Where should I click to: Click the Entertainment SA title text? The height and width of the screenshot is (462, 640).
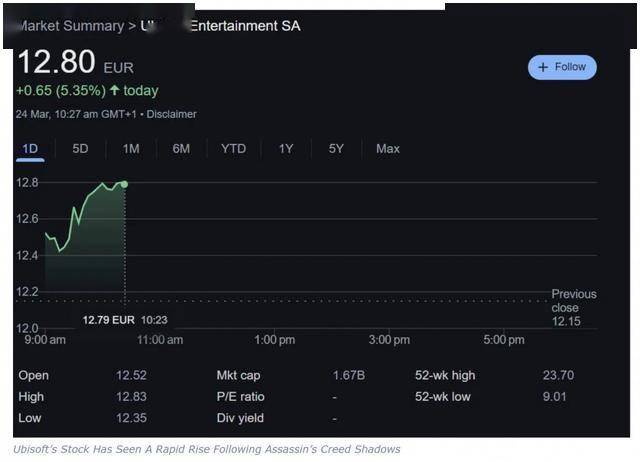point(245,26)
